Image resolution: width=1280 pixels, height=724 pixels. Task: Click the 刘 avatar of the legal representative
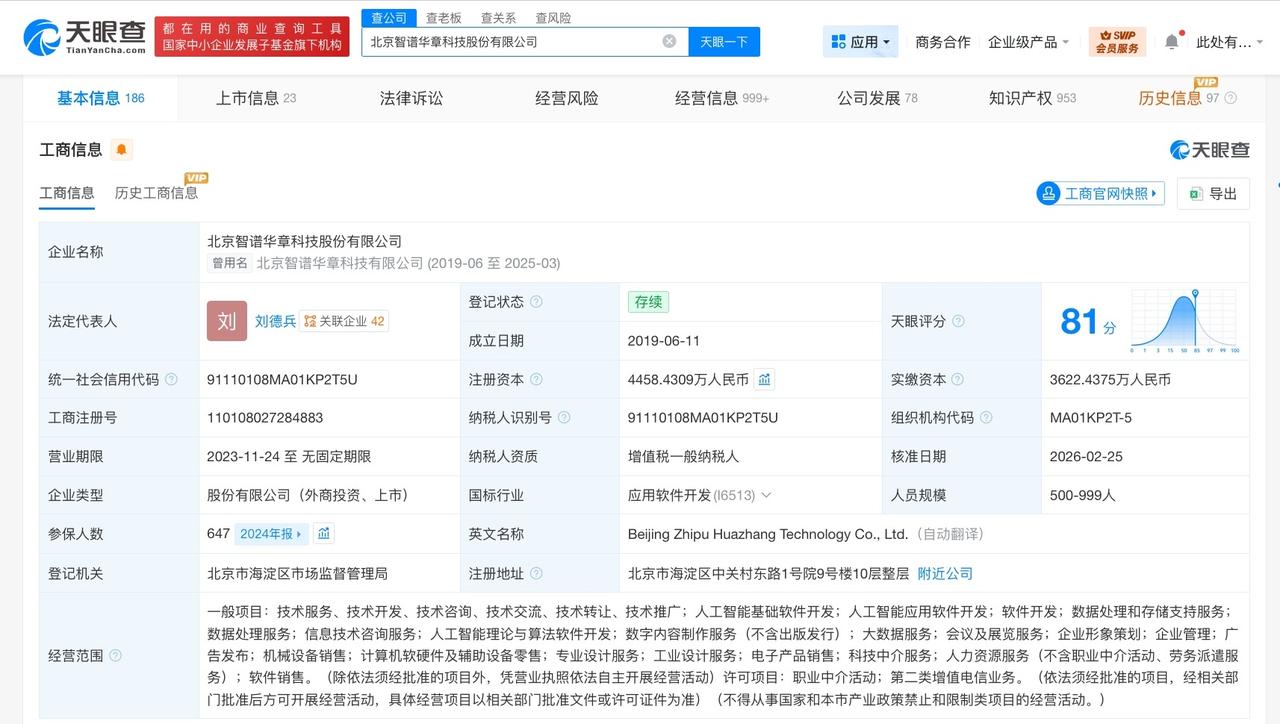point(226,321)
